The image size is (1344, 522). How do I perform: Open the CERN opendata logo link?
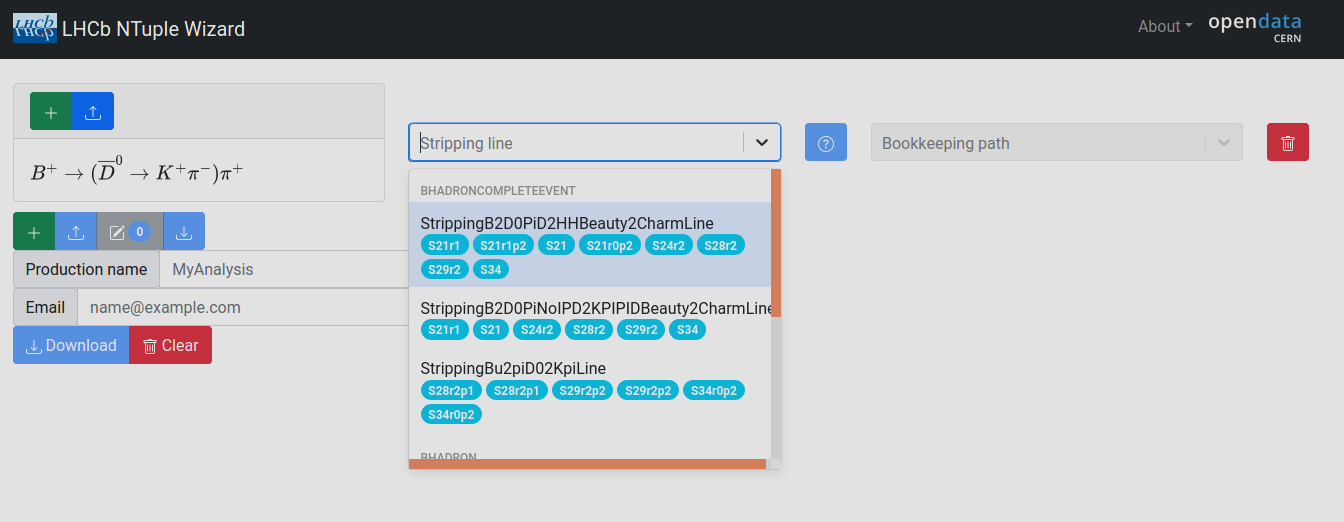(x=1254, y=28)
